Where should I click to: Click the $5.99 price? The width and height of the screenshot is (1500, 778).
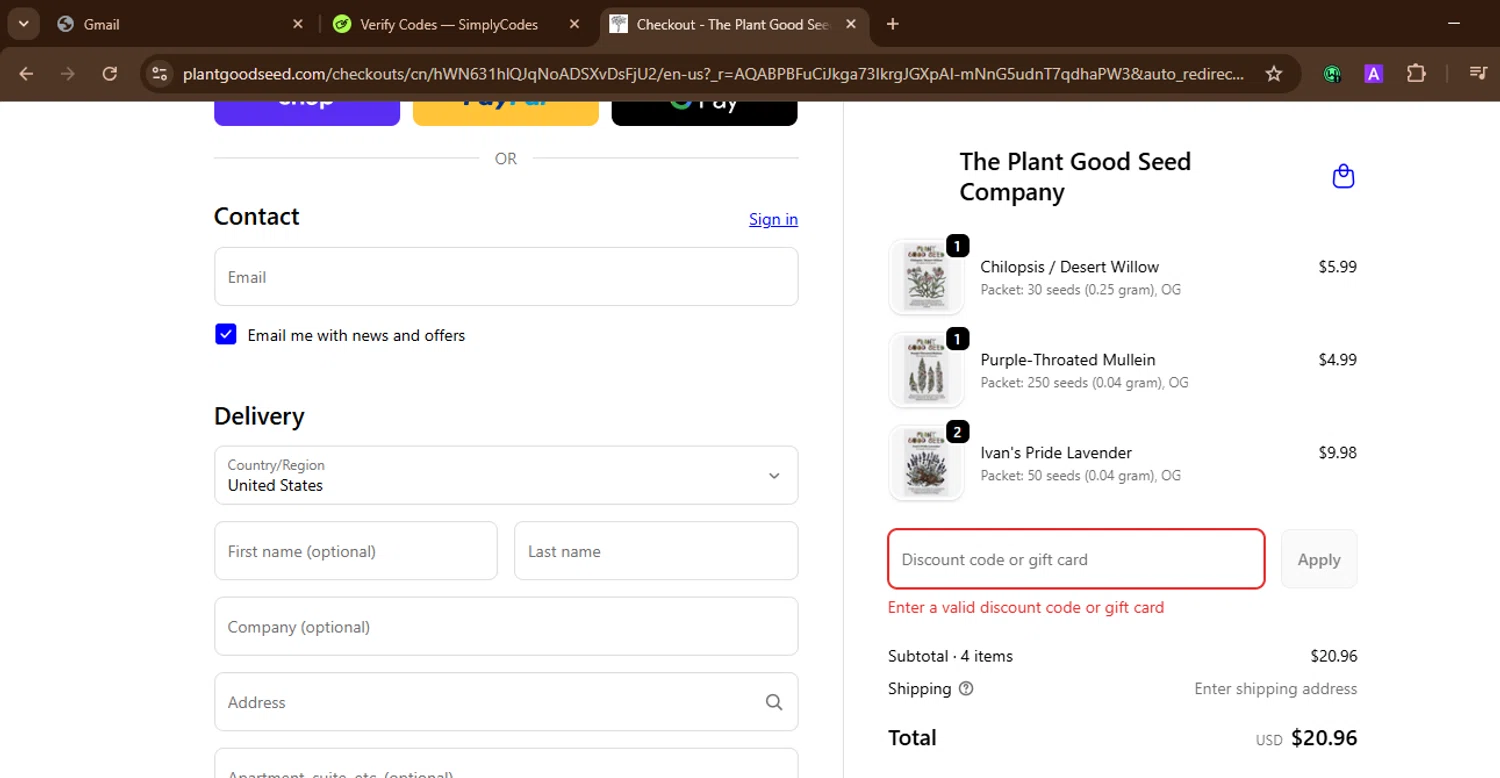(1337, 267)
